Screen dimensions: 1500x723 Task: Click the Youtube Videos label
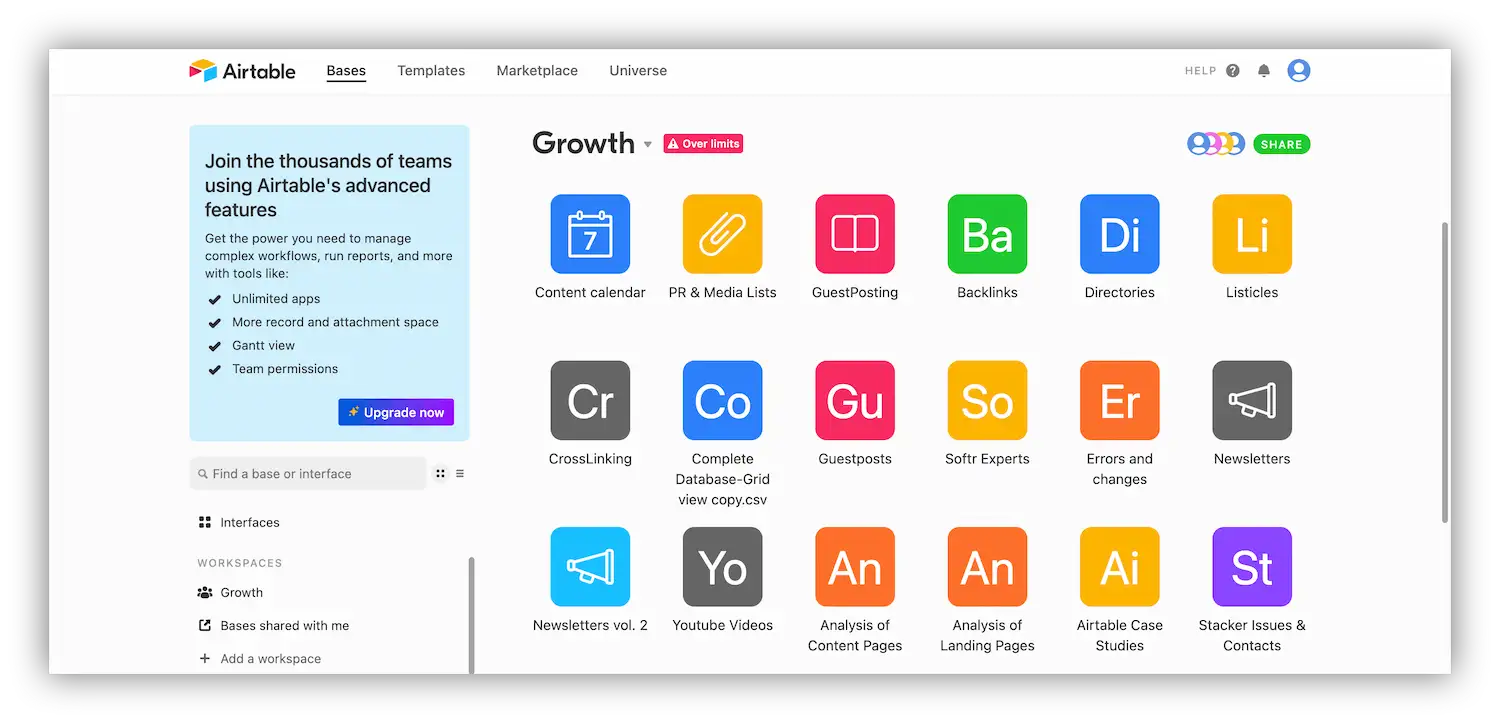pyautogui.click(x=722, y=625)
